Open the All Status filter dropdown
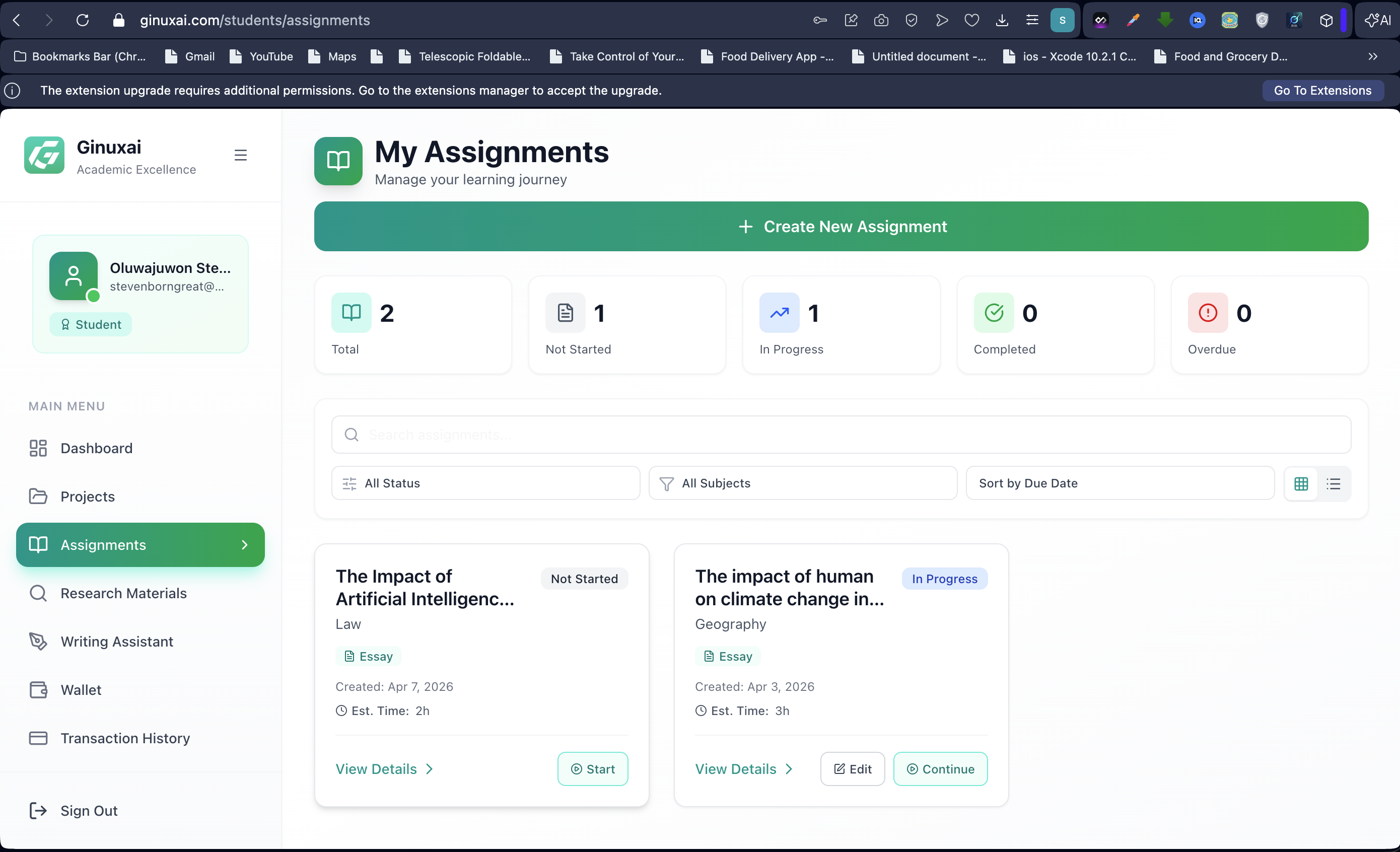The image size is (1400, 852). click(485, 483)
